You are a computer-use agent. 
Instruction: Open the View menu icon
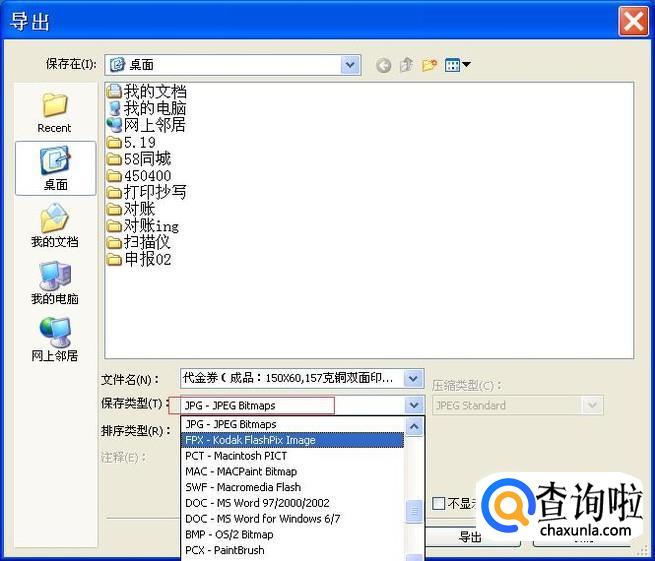[457, 65]
